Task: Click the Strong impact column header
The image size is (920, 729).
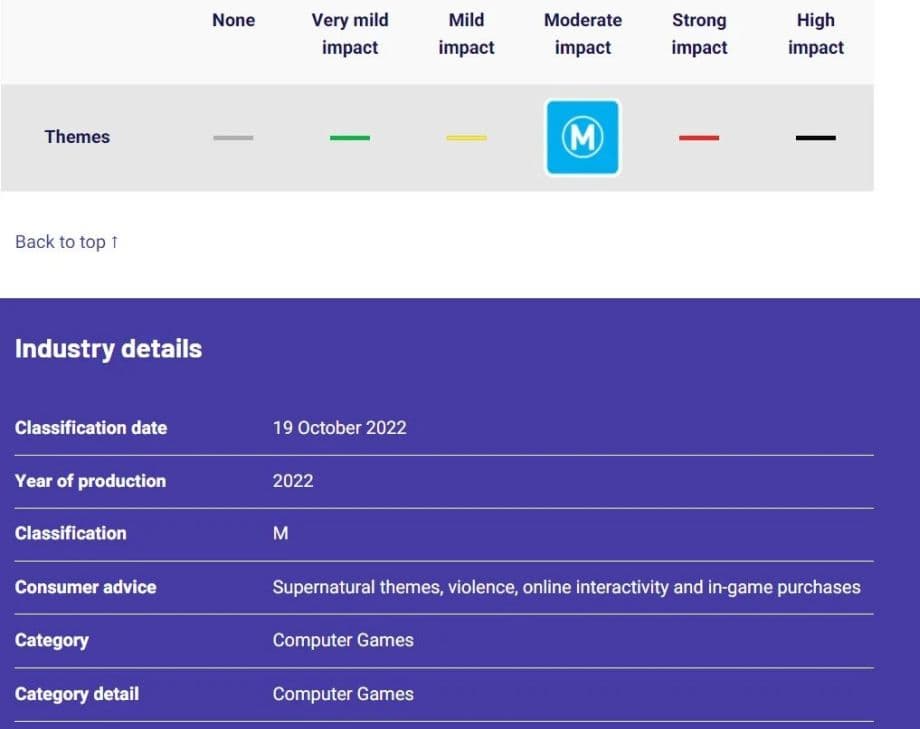Action: tap(699, 34)
